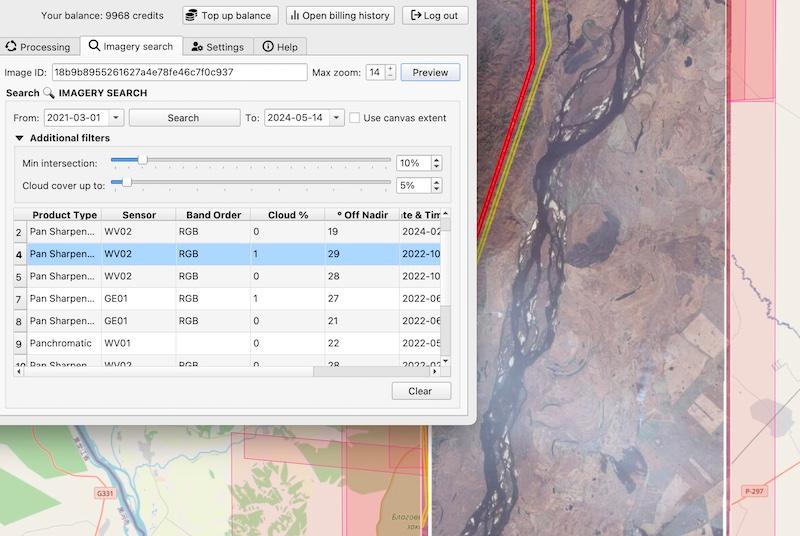Collapse Additional filters section
800x536 pixels.
[19, 138]
